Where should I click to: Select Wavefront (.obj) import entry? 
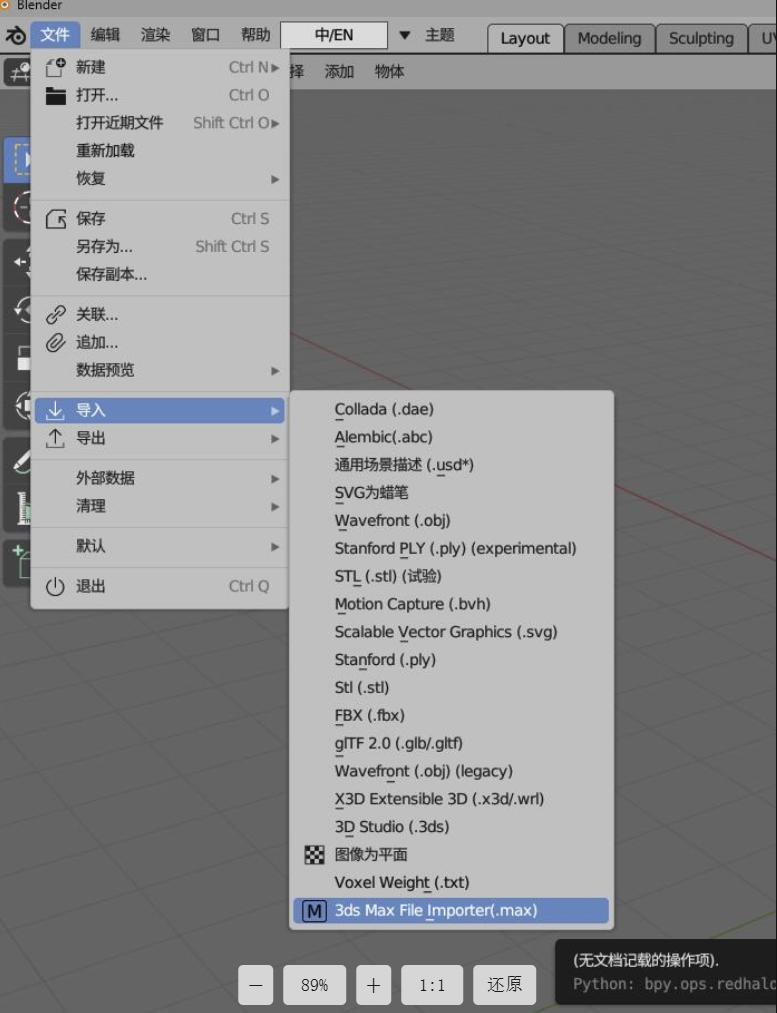tap(392, 520)
